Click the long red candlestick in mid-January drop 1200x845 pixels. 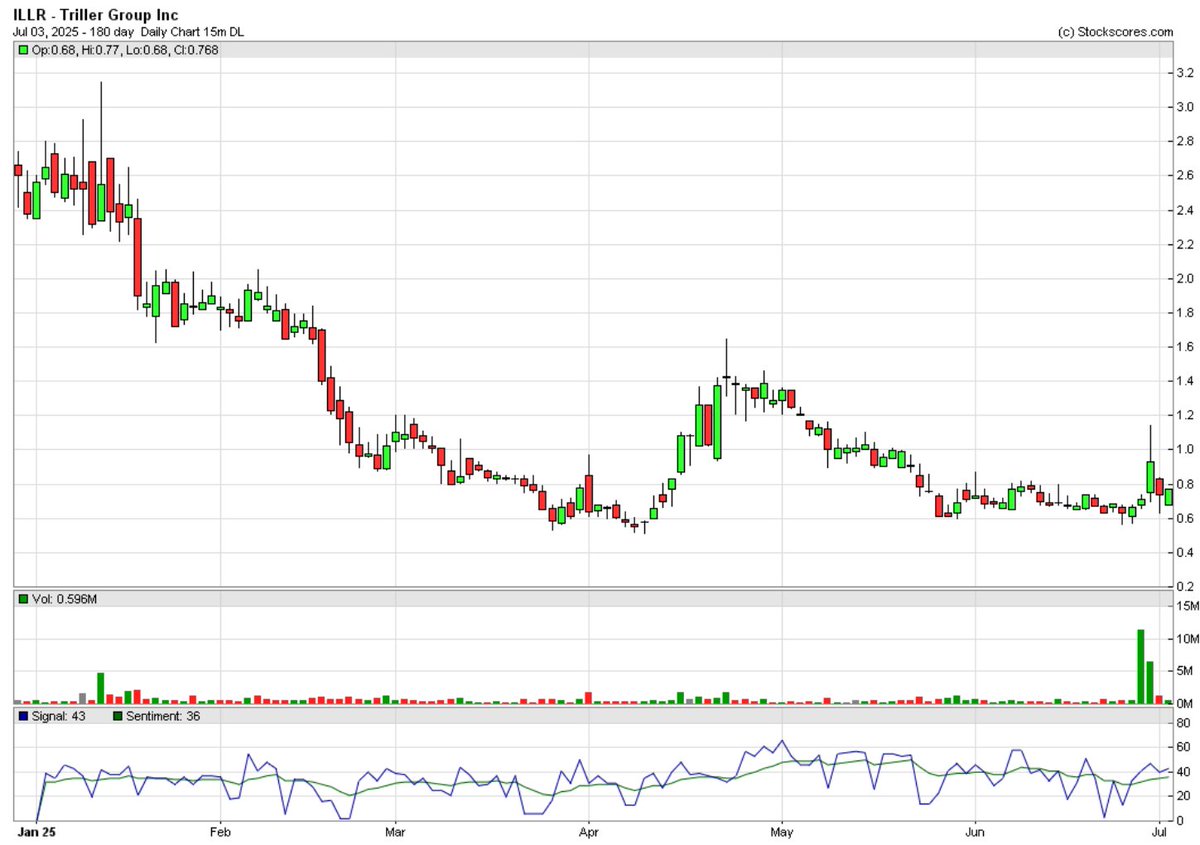(x=137, y=257)
